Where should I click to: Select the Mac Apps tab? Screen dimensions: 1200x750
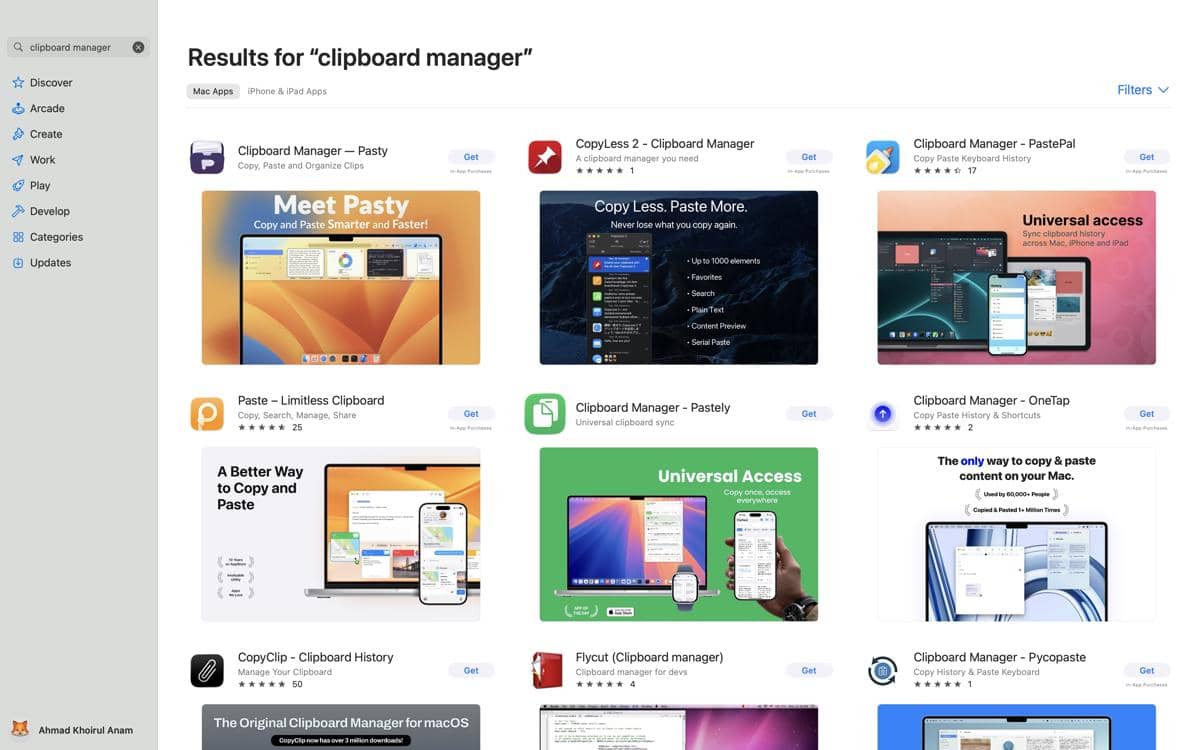(x=213, y=91)
